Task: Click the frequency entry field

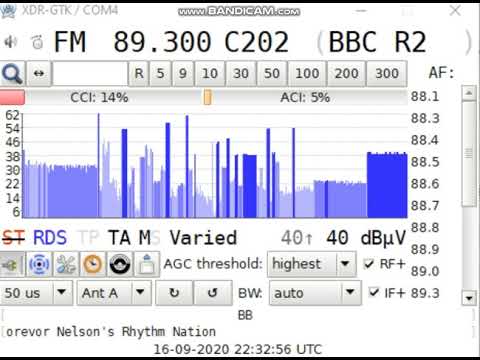Action: (90, 73)
